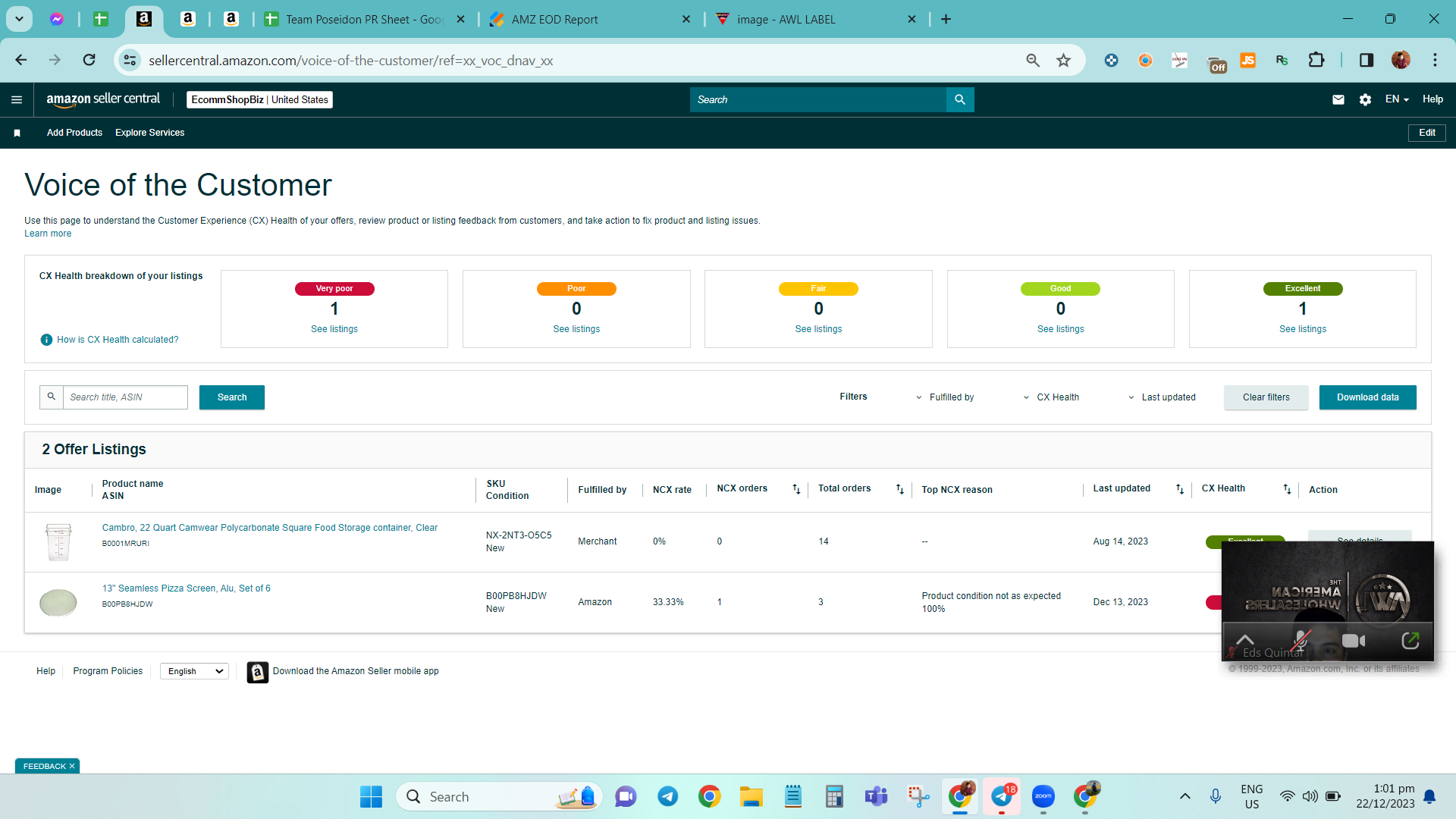Screen dimensions: 1456x819
Task: Open Add Products in the nav bar
Action: coord(74,133)
